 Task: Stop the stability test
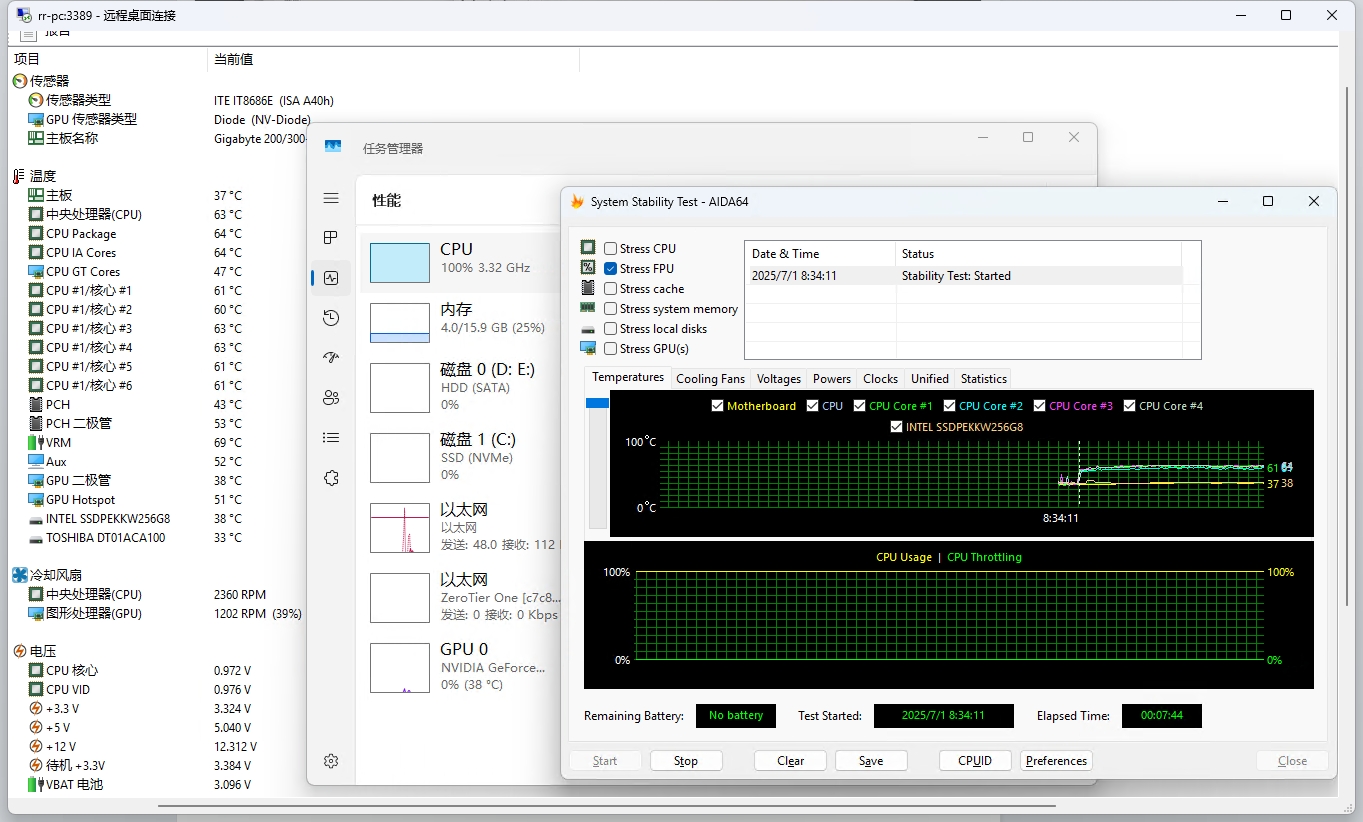pos(686,761)
